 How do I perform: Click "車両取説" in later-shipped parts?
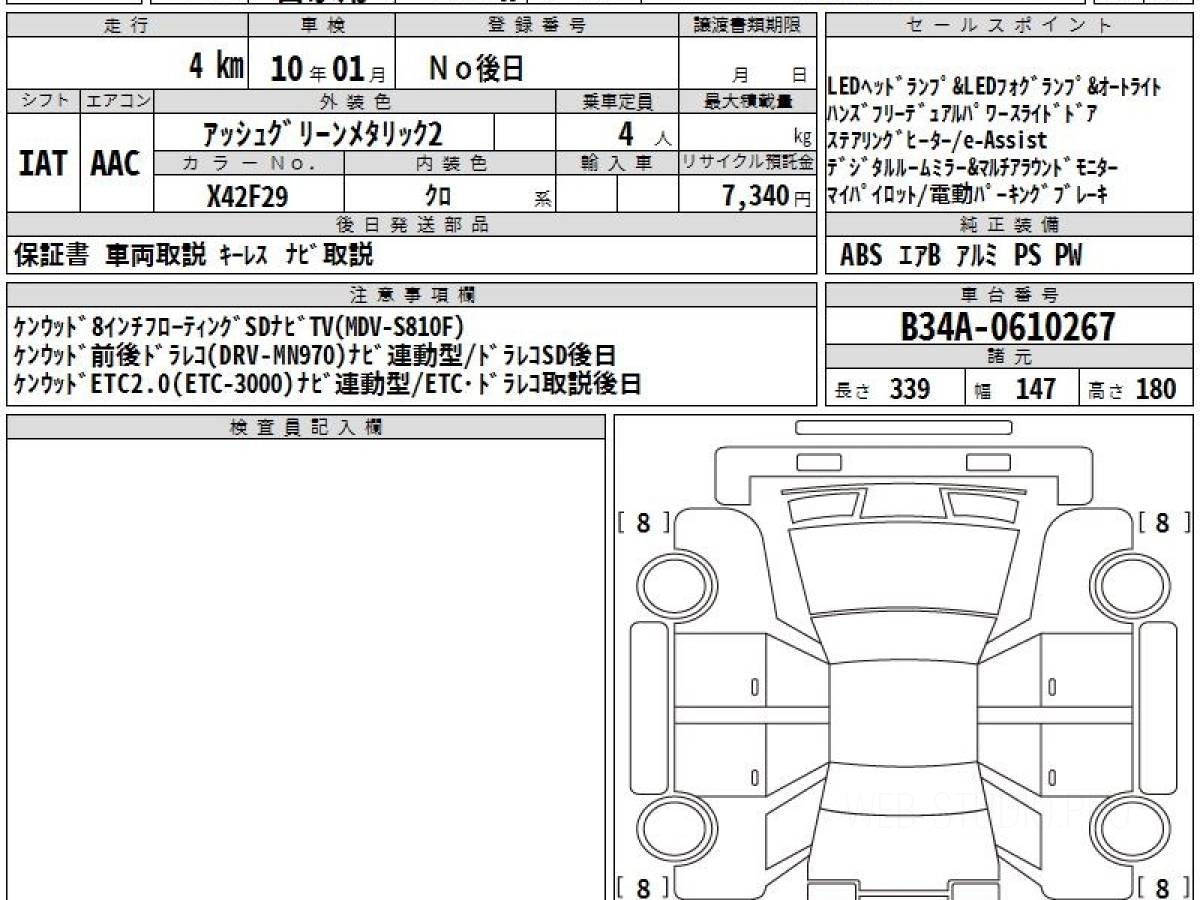[x=155, y=256]
